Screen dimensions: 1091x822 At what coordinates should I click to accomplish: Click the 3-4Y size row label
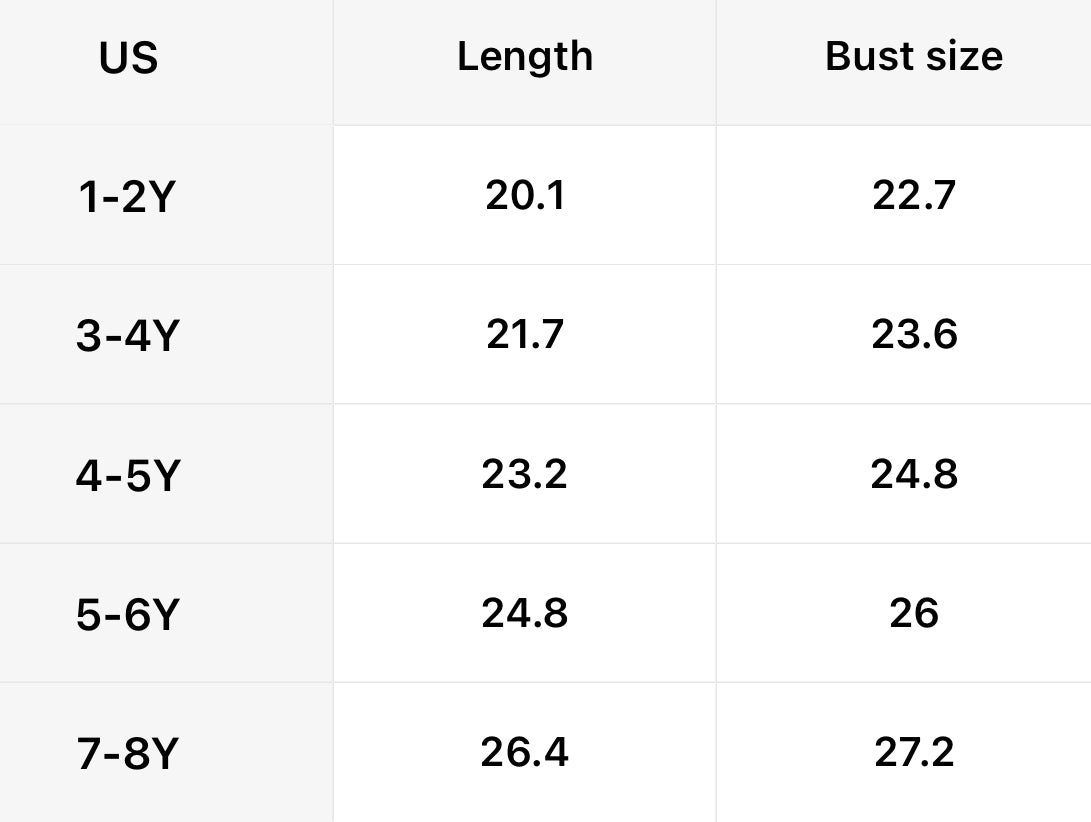point(126,337)
